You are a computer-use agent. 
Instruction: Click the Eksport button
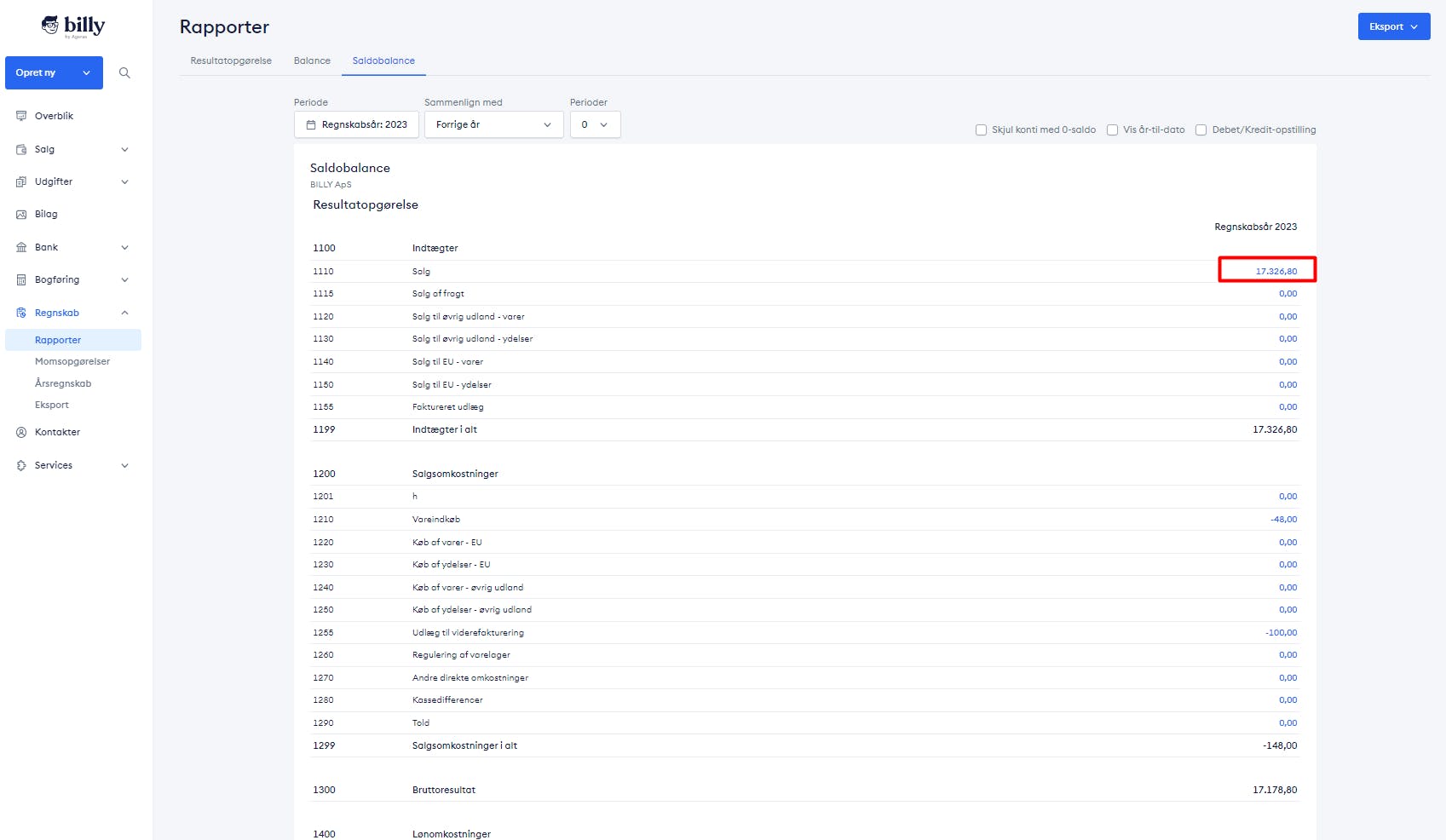tap(1393, 26)
